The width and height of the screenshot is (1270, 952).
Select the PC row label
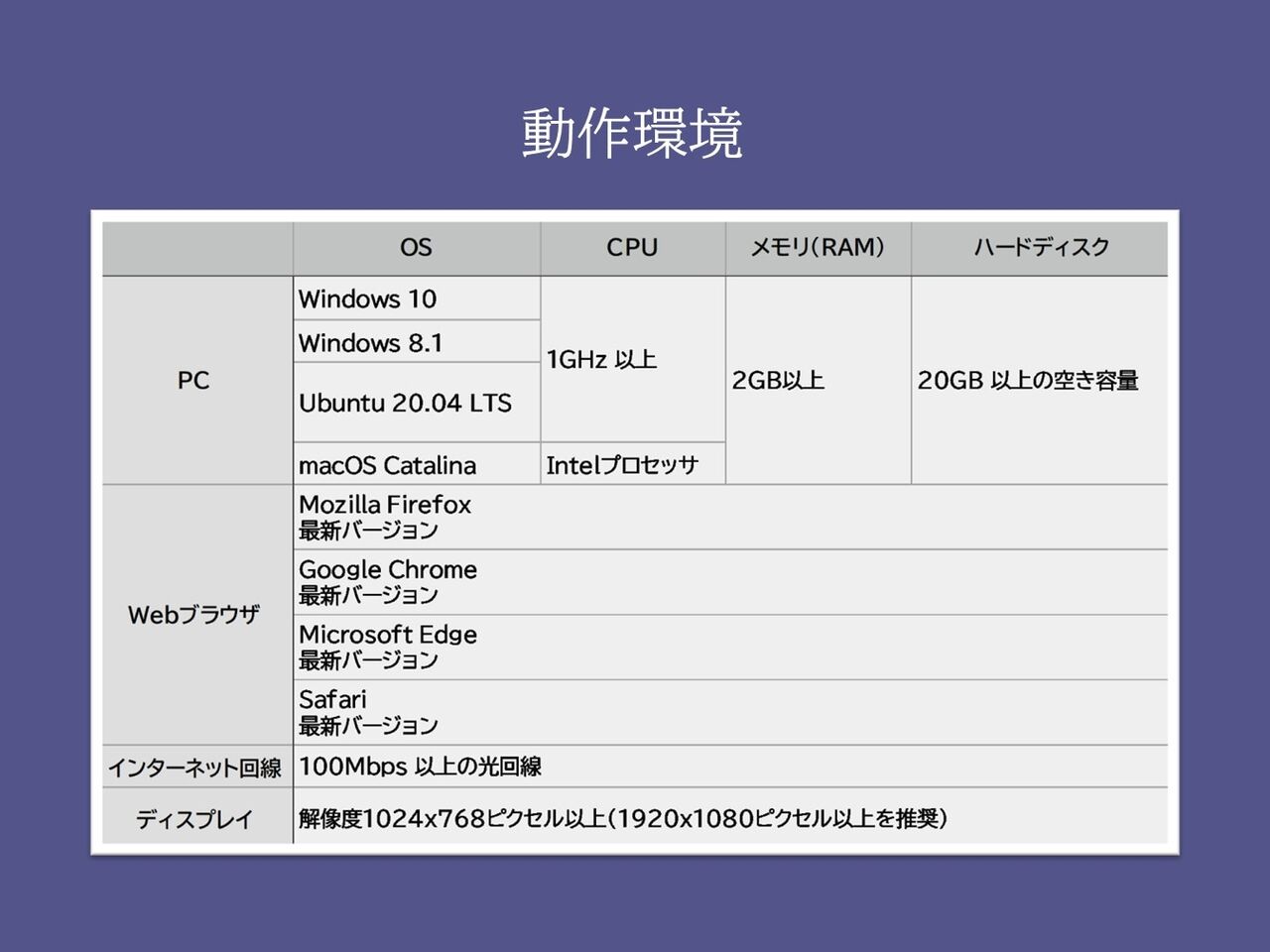[x=197, y=380]
